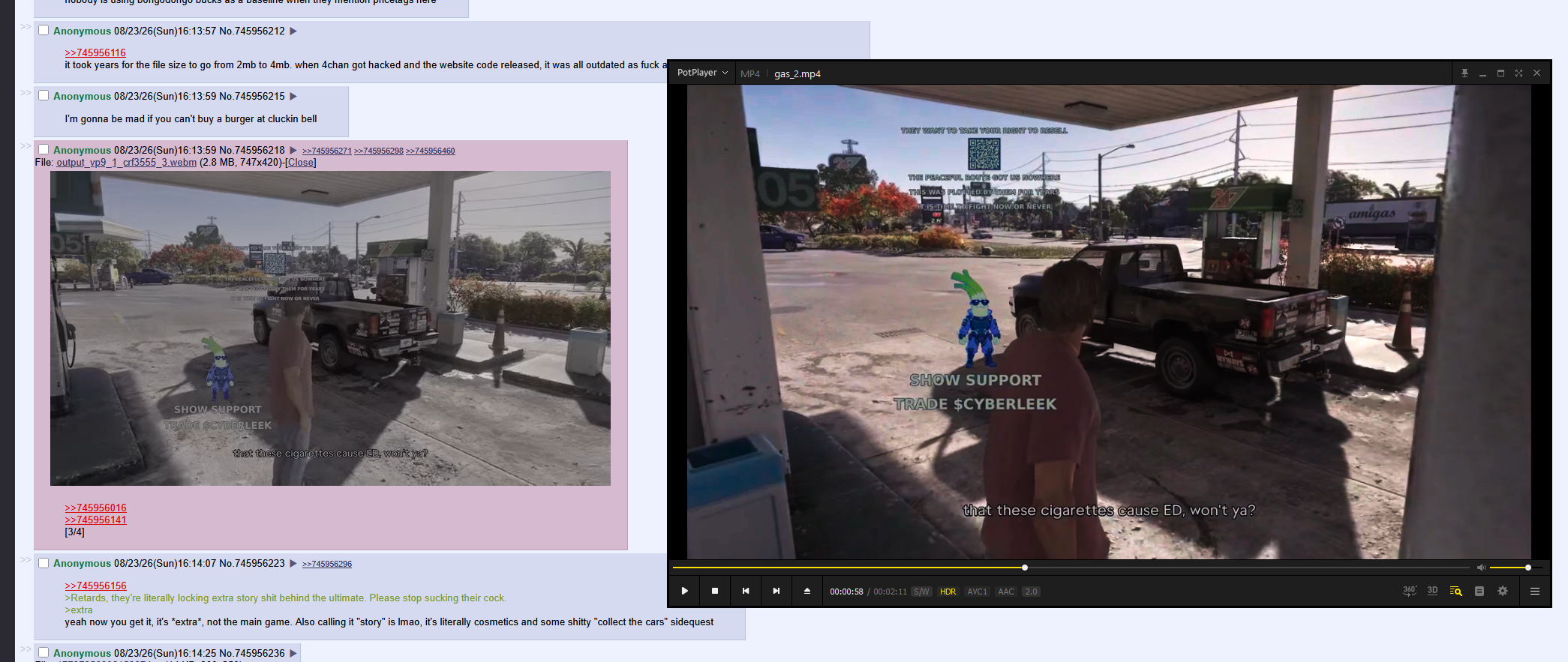This screenshot has width=1568, height=662.
Task: Click the gas_2.mp4 title text
Action: tap(798, 73)
